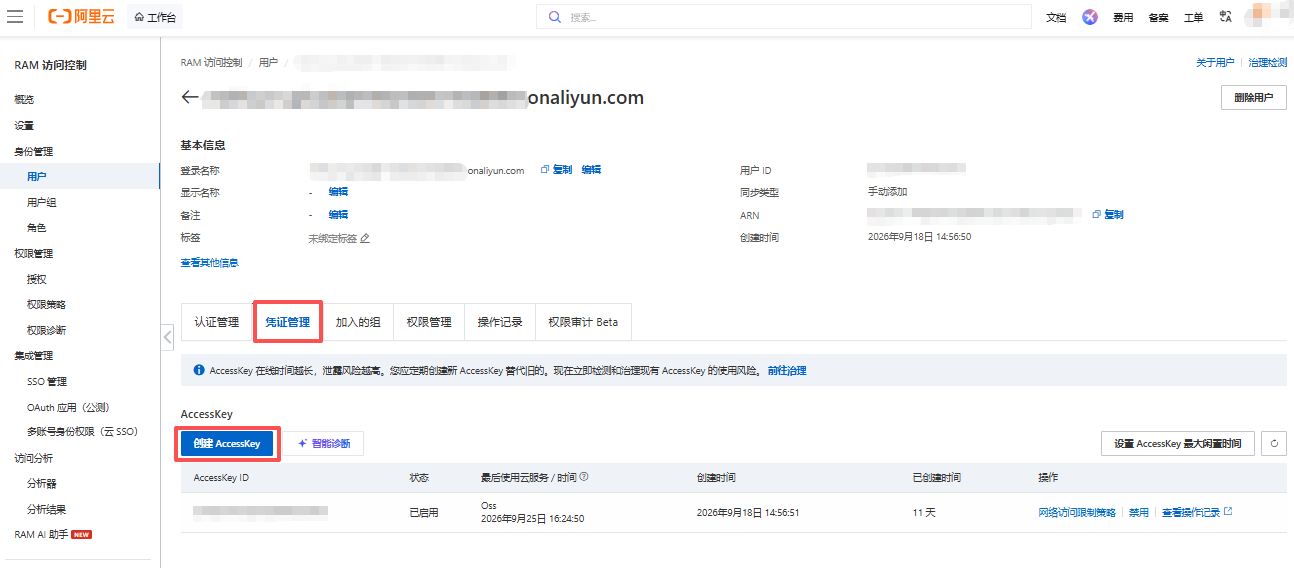Edit the 备注 field
The height and width of the screenshot is (568, 1294).
point(338,215)
